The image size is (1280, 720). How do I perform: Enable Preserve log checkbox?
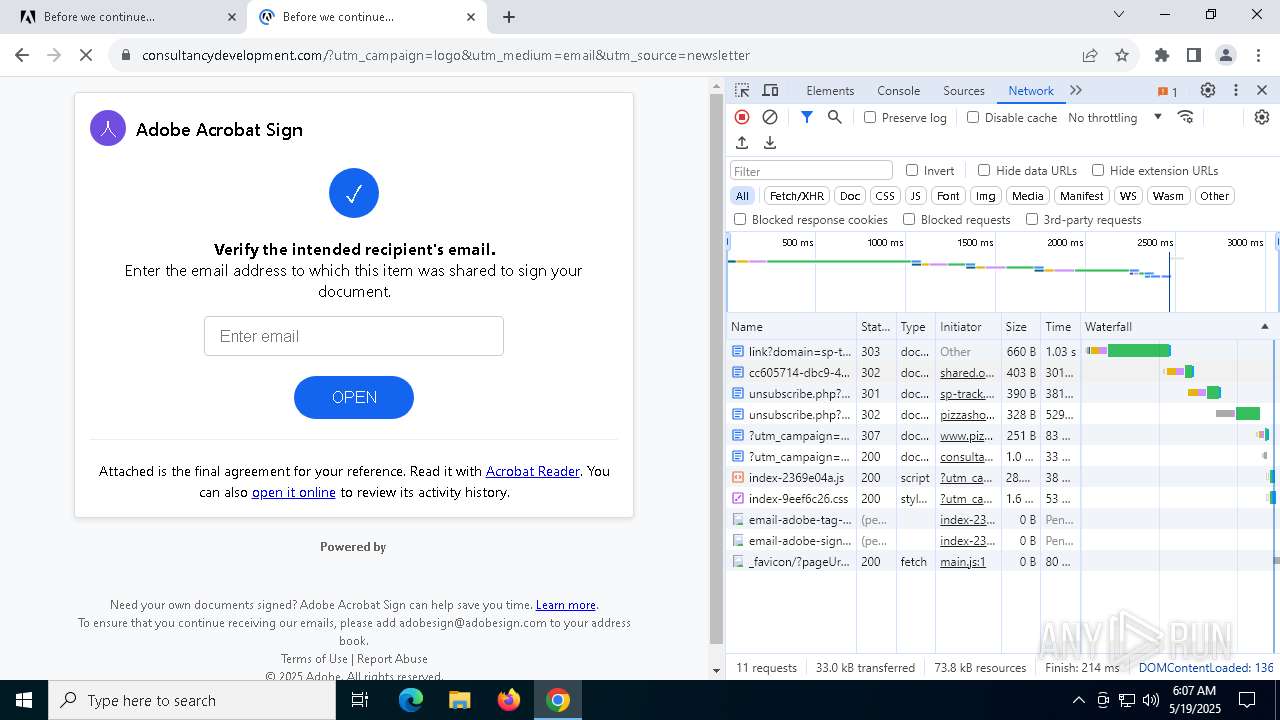coord(870,117)
